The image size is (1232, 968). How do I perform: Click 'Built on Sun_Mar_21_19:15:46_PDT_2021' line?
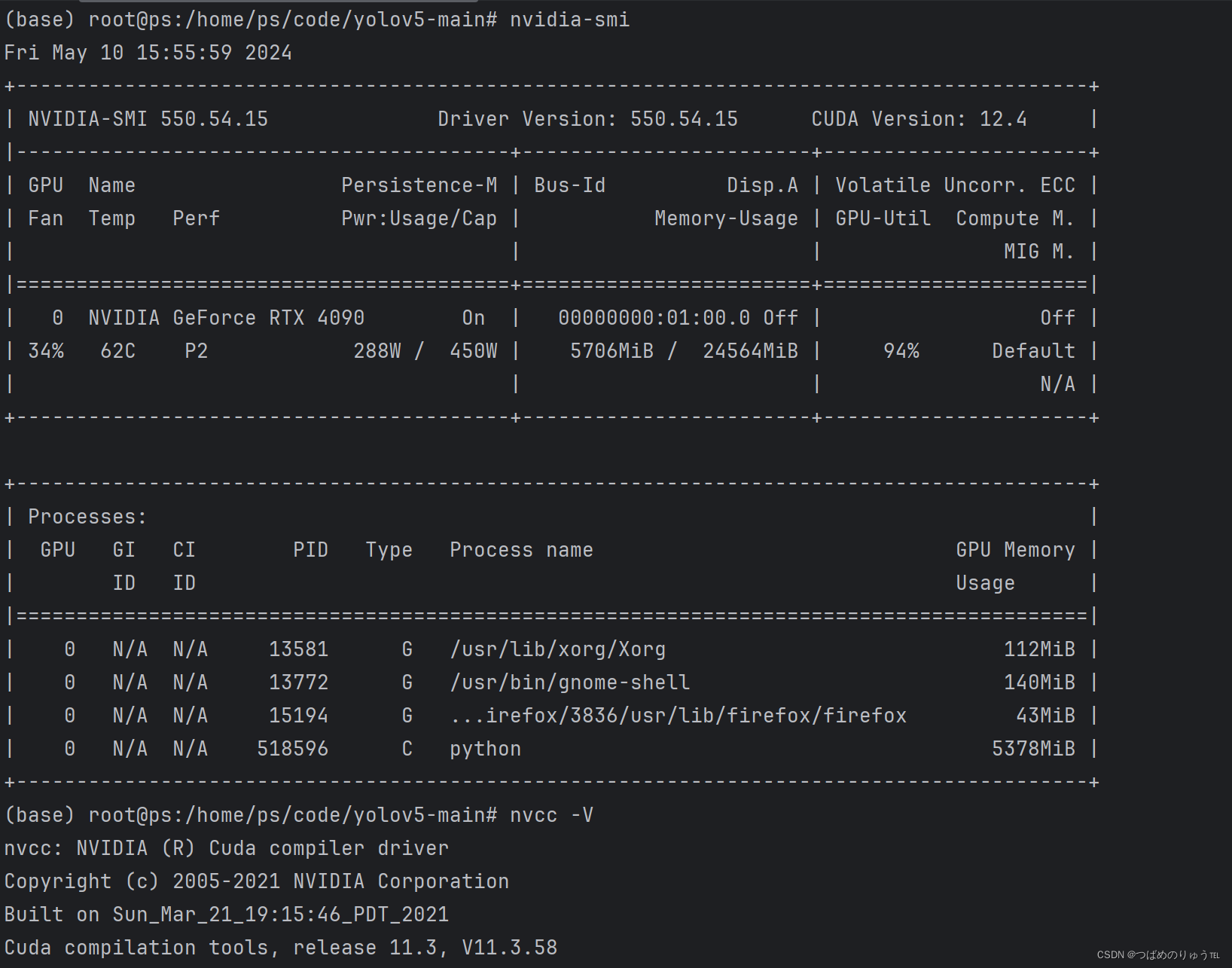[x=227, y=915]
